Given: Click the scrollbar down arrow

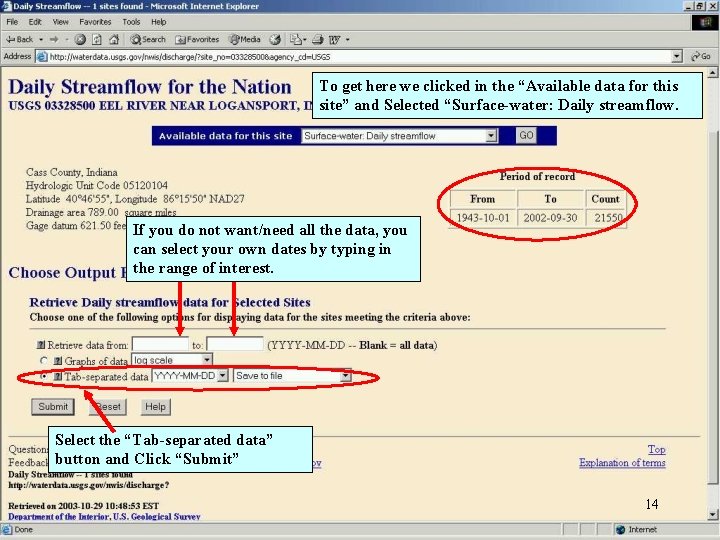Looking at the screenshot, I should click(x=712, y=514).
